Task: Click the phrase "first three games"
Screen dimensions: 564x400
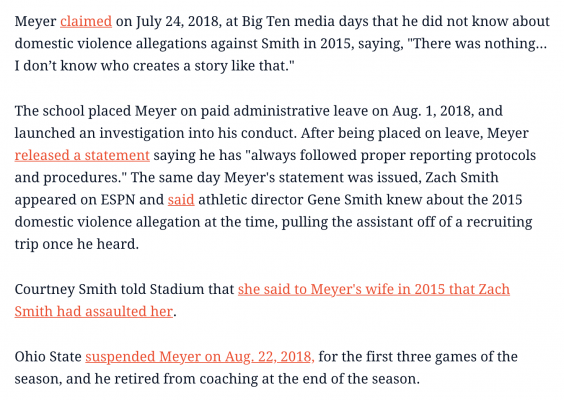Action: 415,357
